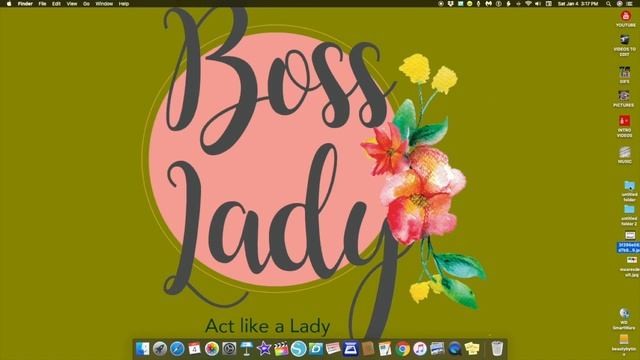The width and height of the screenshot is (640, 360).
Task: Open the View menu
Action: pyautogui.click(x=72, y=4)
